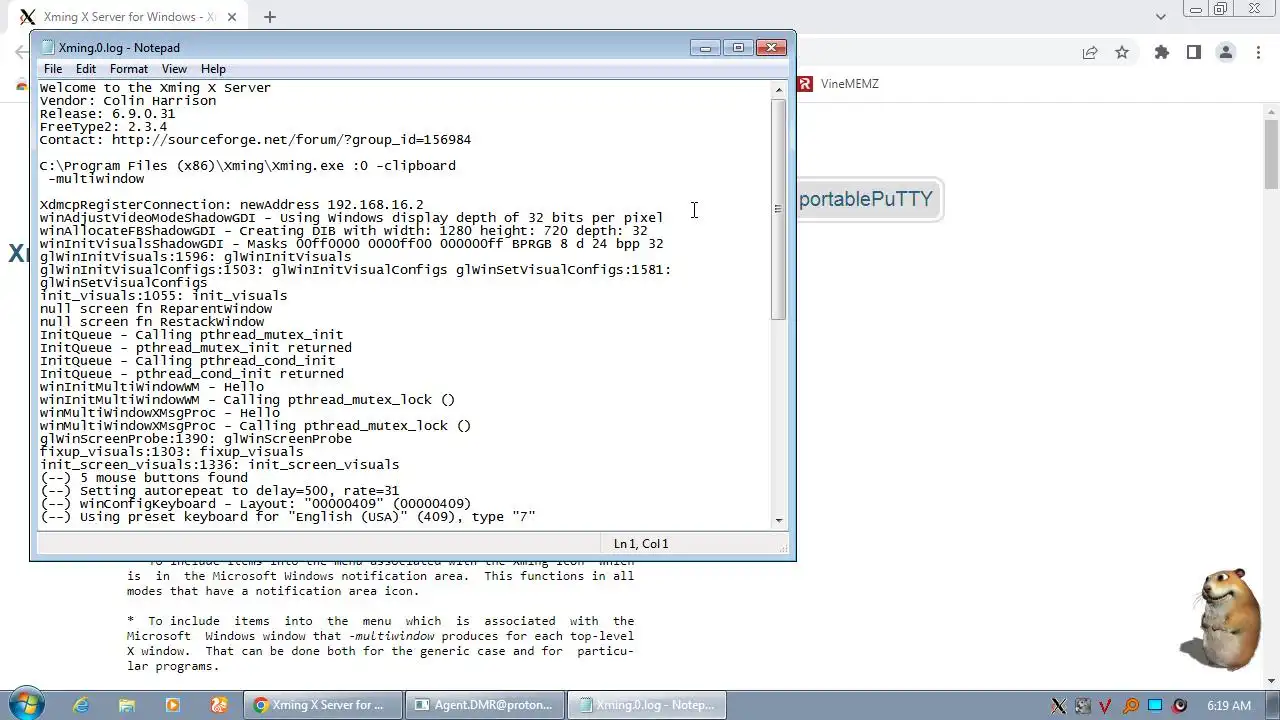
Task: Click the round dark tray icon left of the clock
Action: [1179, 706]
